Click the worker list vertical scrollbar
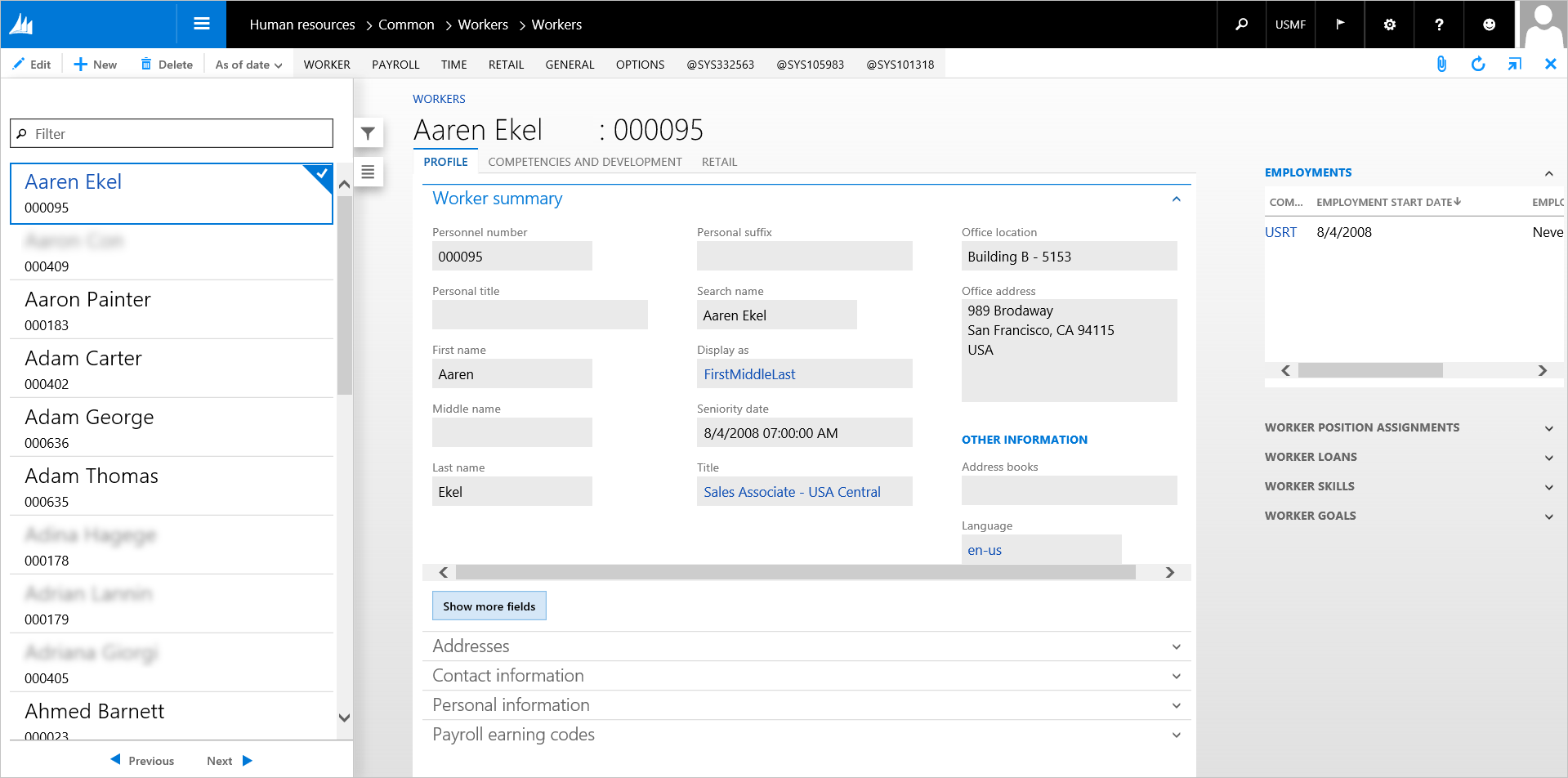 [344, 296]
